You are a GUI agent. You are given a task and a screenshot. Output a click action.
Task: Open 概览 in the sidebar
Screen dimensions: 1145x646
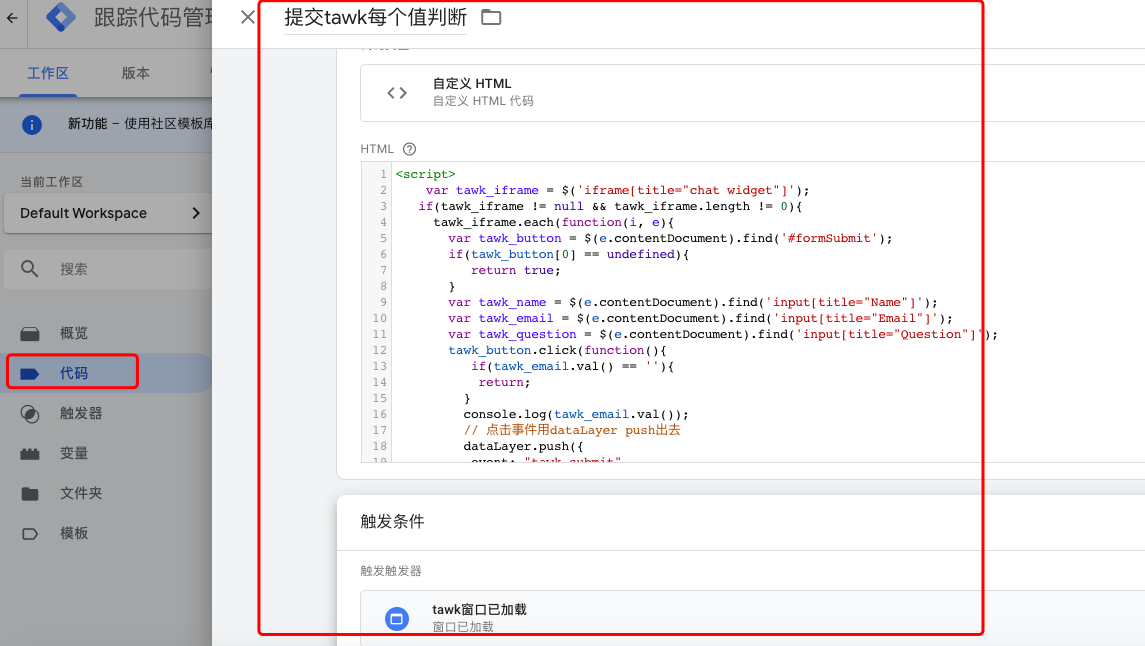click(74, 333)
